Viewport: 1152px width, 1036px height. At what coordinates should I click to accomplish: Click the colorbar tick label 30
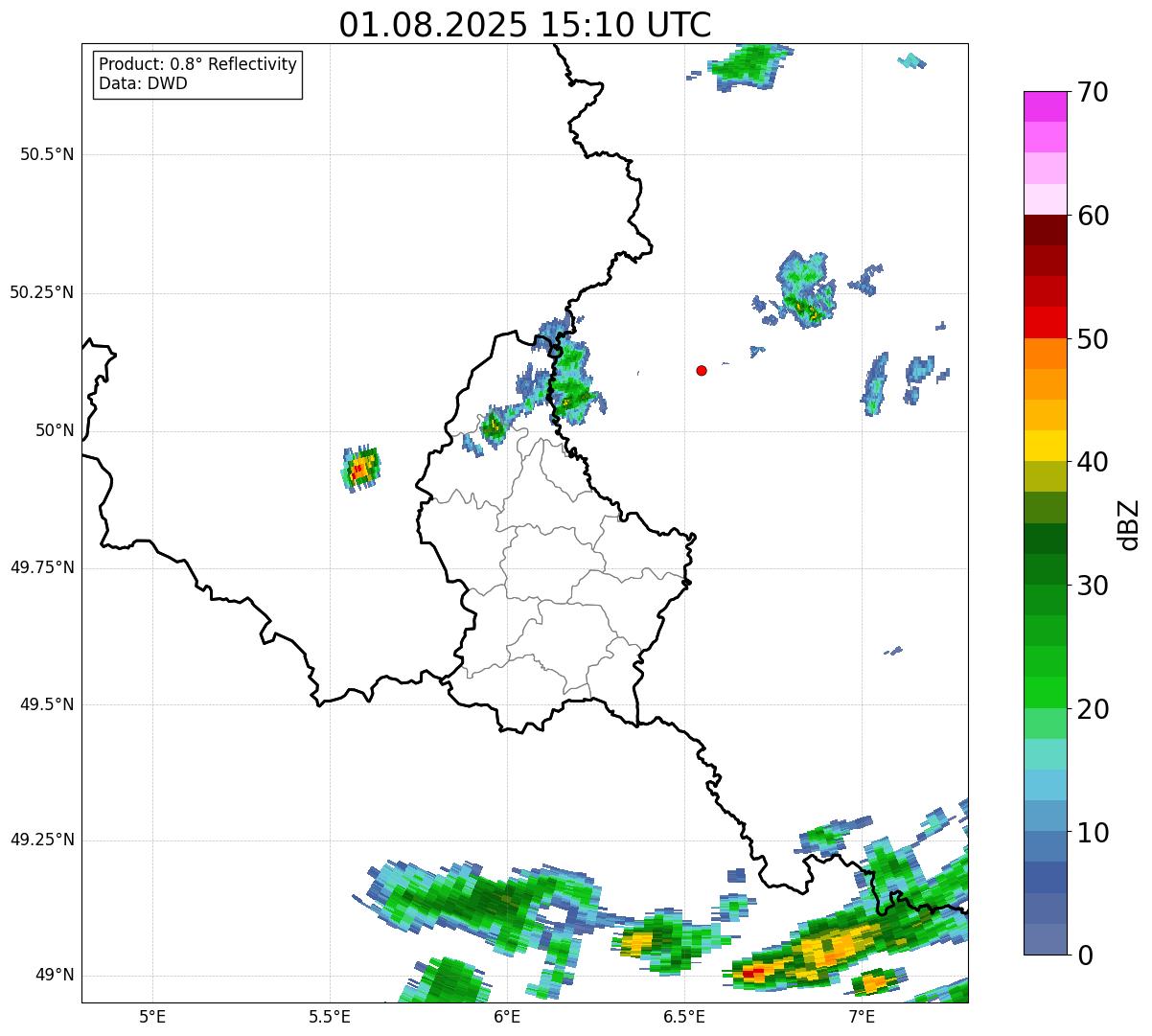click(x=1093, y=586)
